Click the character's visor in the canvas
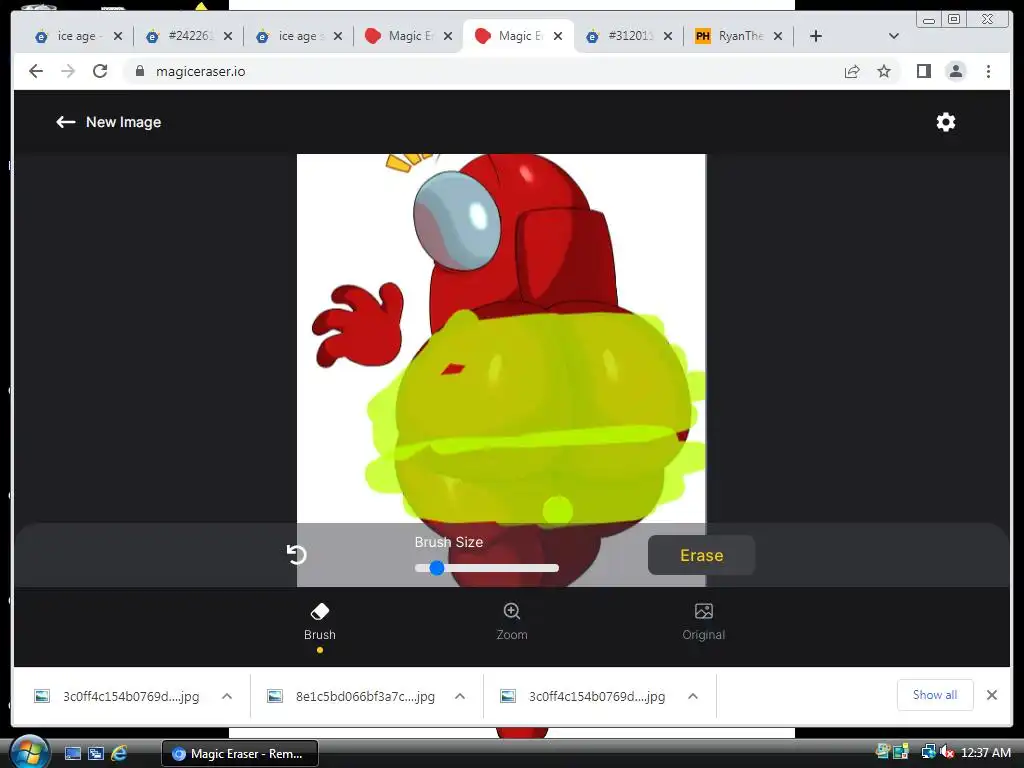This screenshot has height=768, width=1024. pyautogui.click(x=457, y=219)
